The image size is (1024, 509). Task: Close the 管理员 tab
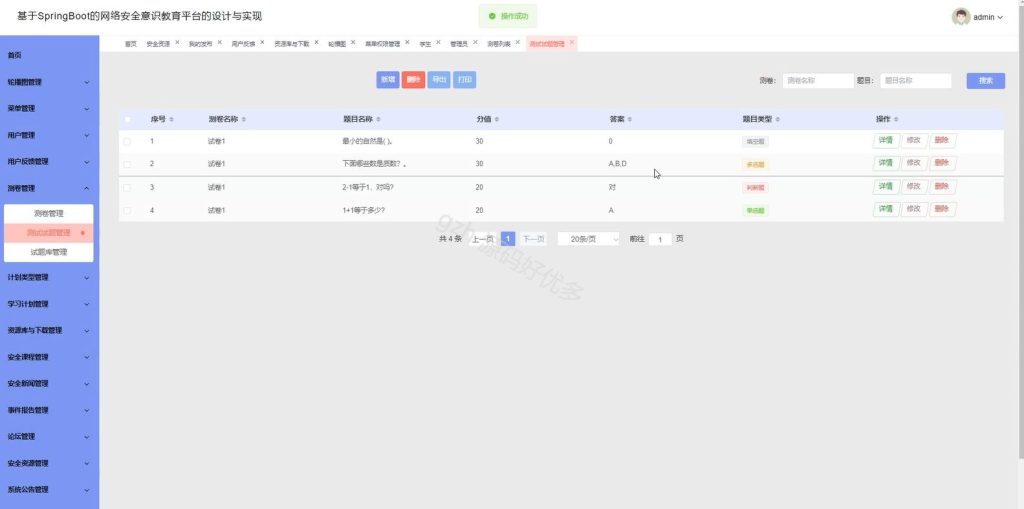(x=475, y=42)
